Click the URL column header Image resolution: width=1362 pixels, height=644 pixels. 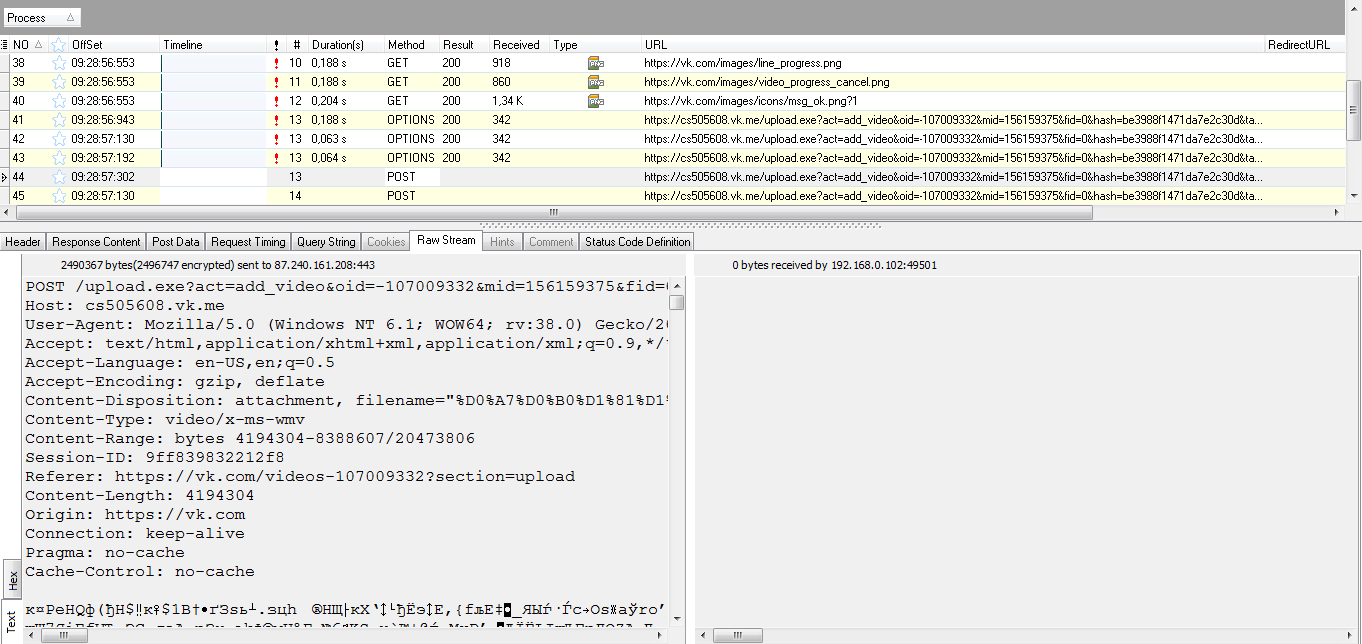tap(656, 45)
